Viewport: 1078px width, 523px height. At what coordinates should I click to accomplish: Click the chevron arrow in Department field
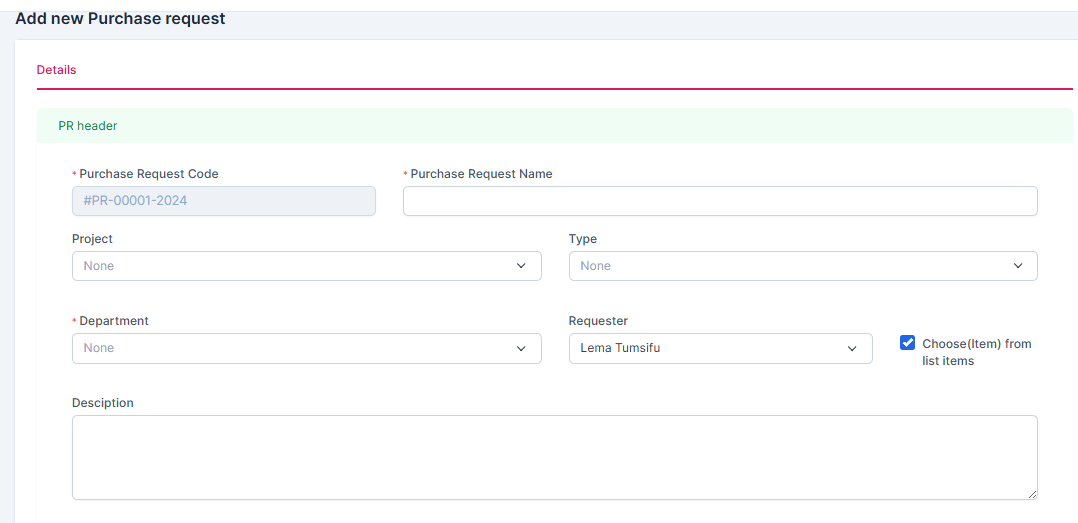coord(521,348)
